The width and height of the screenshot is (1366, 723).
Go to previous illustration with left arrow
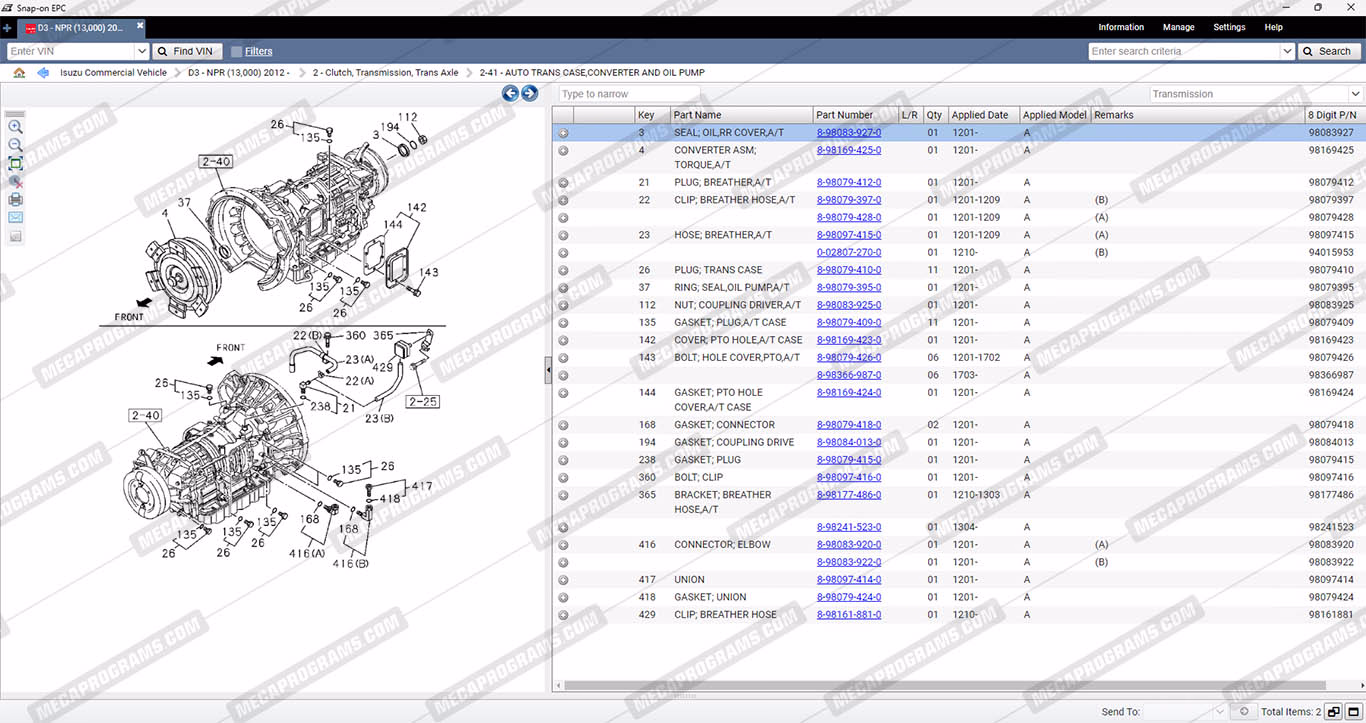pyautogui.click(x=510, y=93)
